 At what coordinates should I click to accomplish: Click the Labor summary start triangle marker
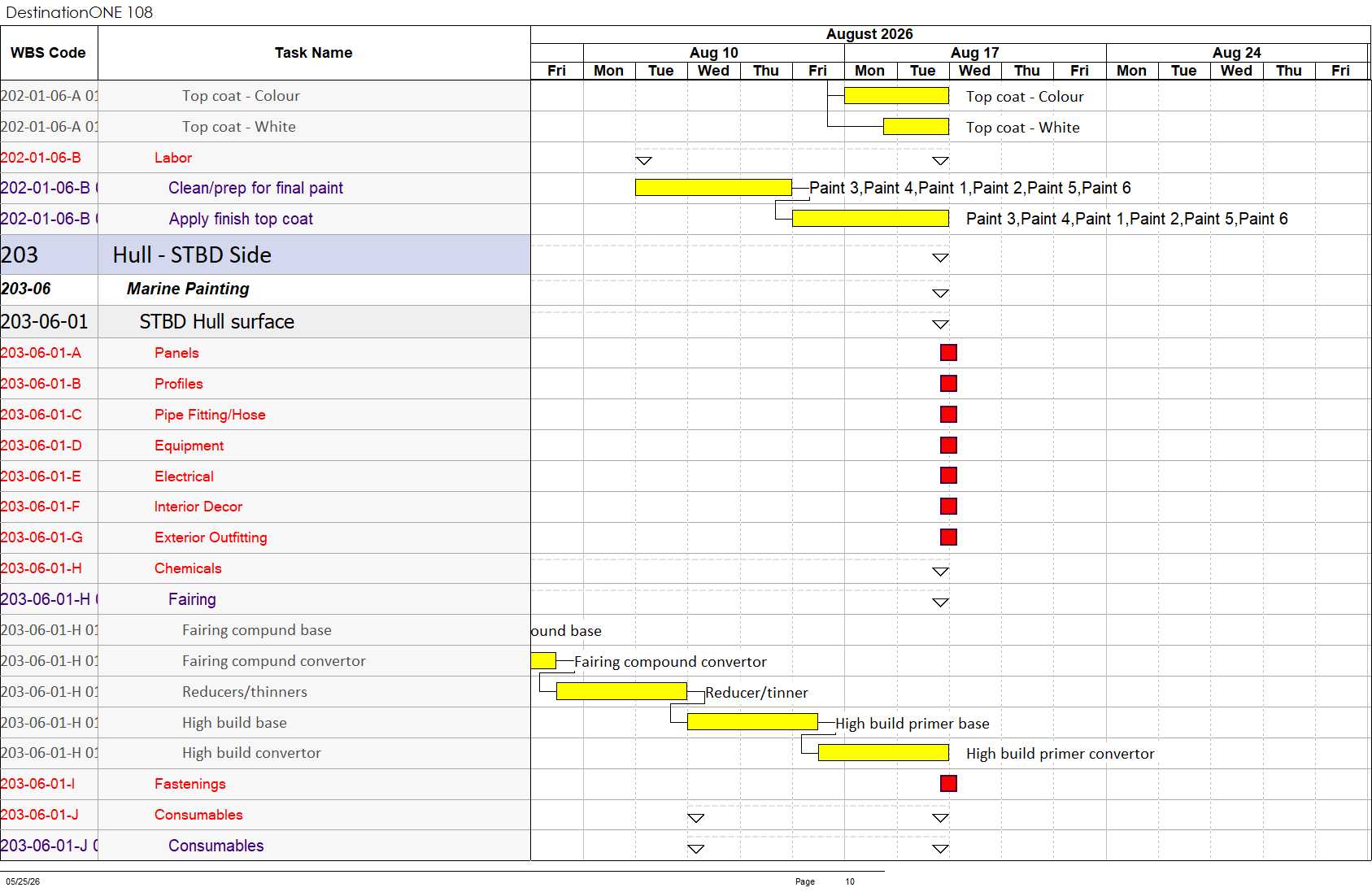pos(643,161)
